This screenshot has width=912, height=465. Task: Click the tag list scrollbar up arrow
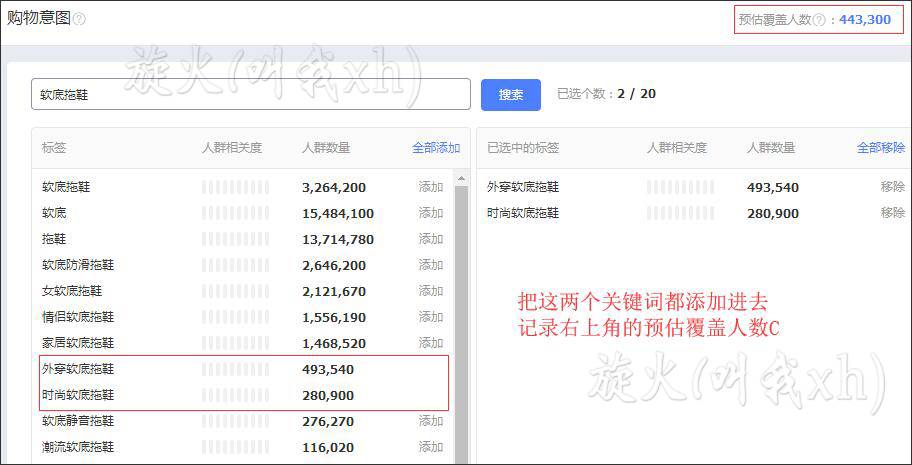(x=461, y=179)
